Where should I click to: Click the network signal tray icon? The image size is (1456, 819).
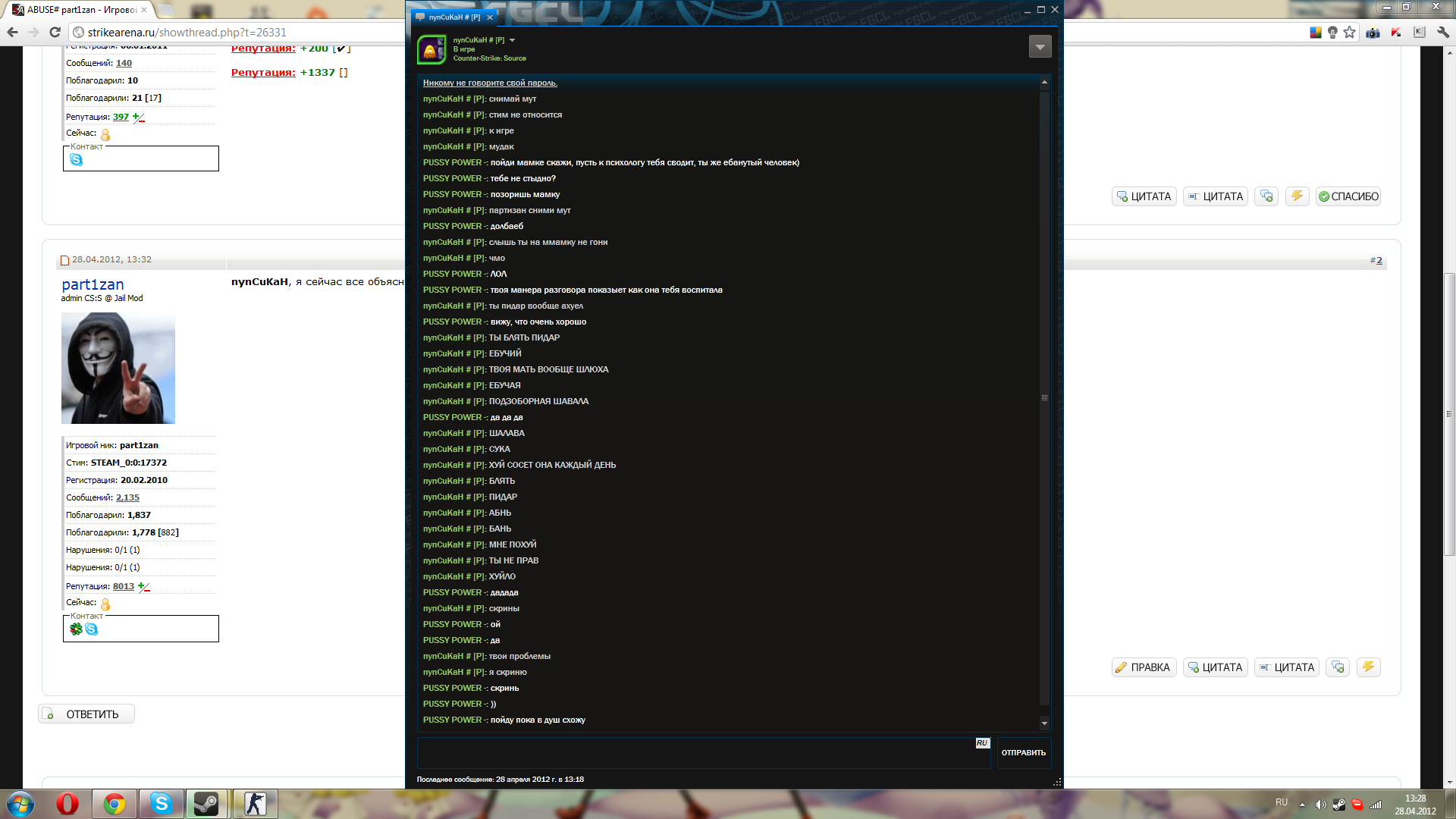pyautogui.click(x=1376, y=805)
